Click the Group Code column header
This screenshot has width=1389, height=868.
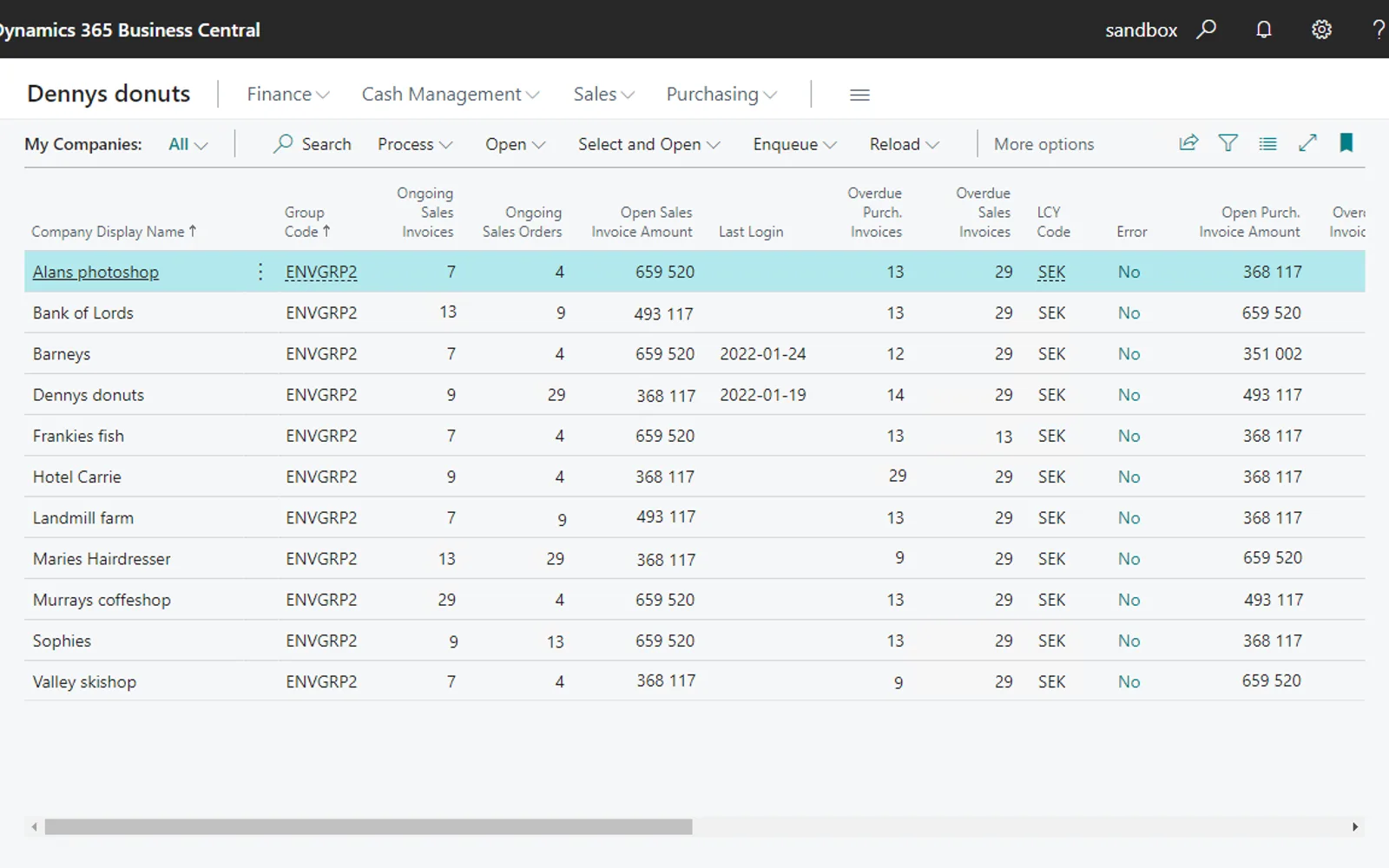[x=307, y=221]
